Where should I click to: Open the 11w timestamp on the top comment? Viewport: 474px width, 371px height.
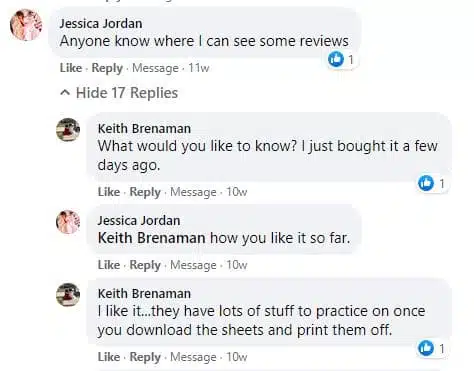pyautogui.click(x=199, y=68)
